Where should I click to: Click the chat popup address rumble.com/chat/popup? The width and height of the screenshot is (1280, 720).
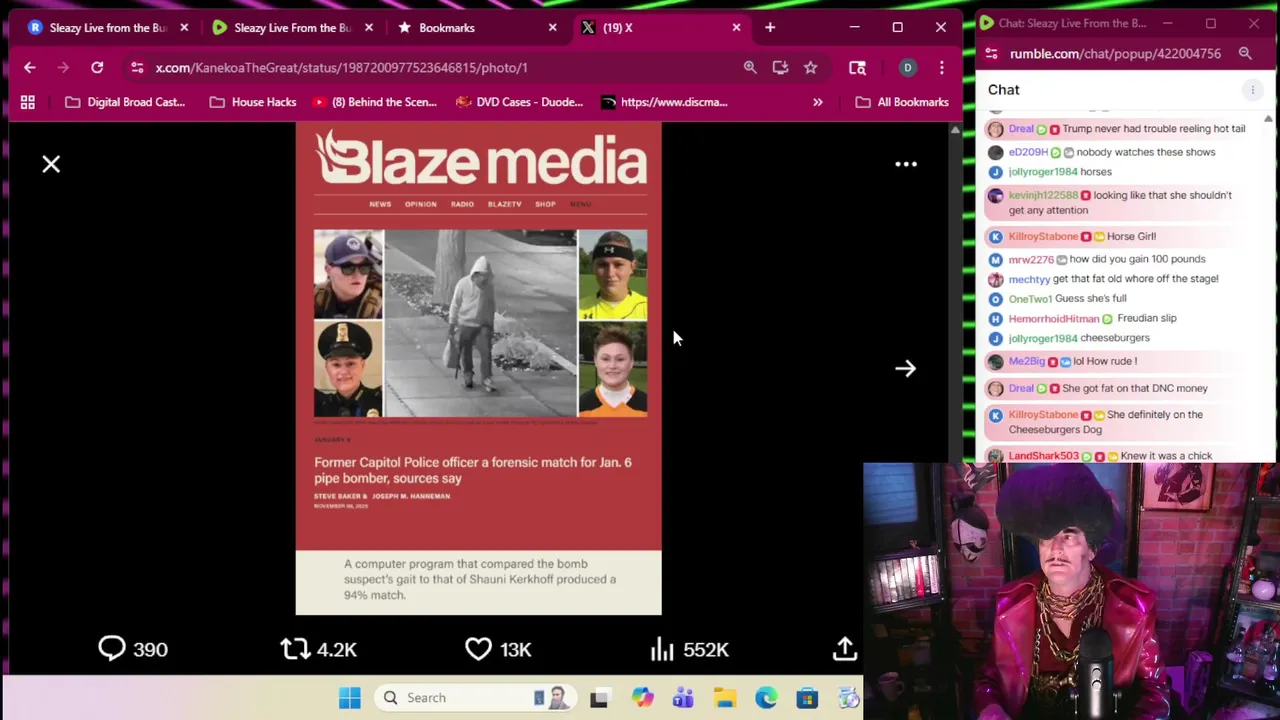coord(1115,54)
